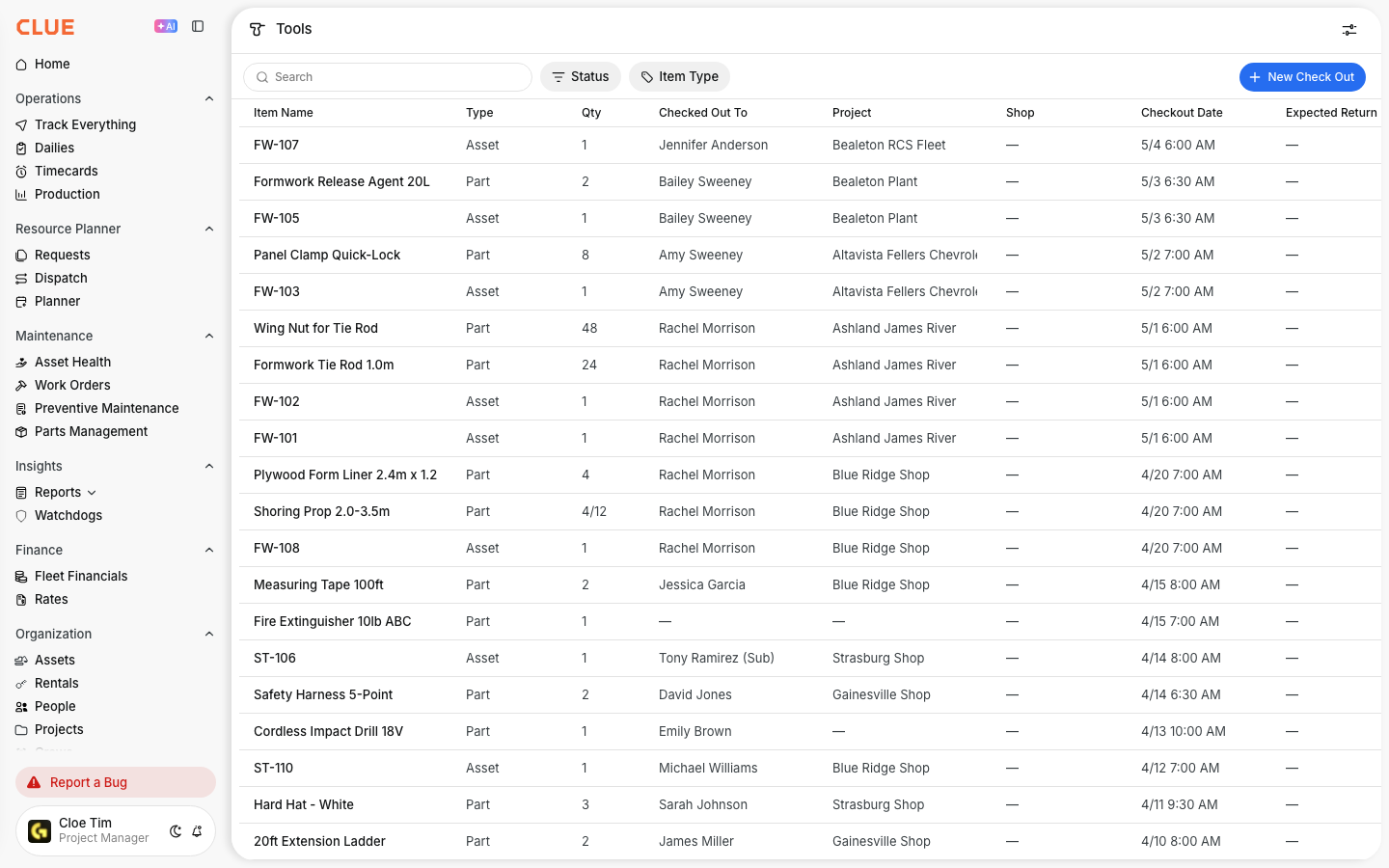Select the FW-107 row item name
Image resolution: width=1389 pixels, height=868 pixels.
tap(276, 146)
